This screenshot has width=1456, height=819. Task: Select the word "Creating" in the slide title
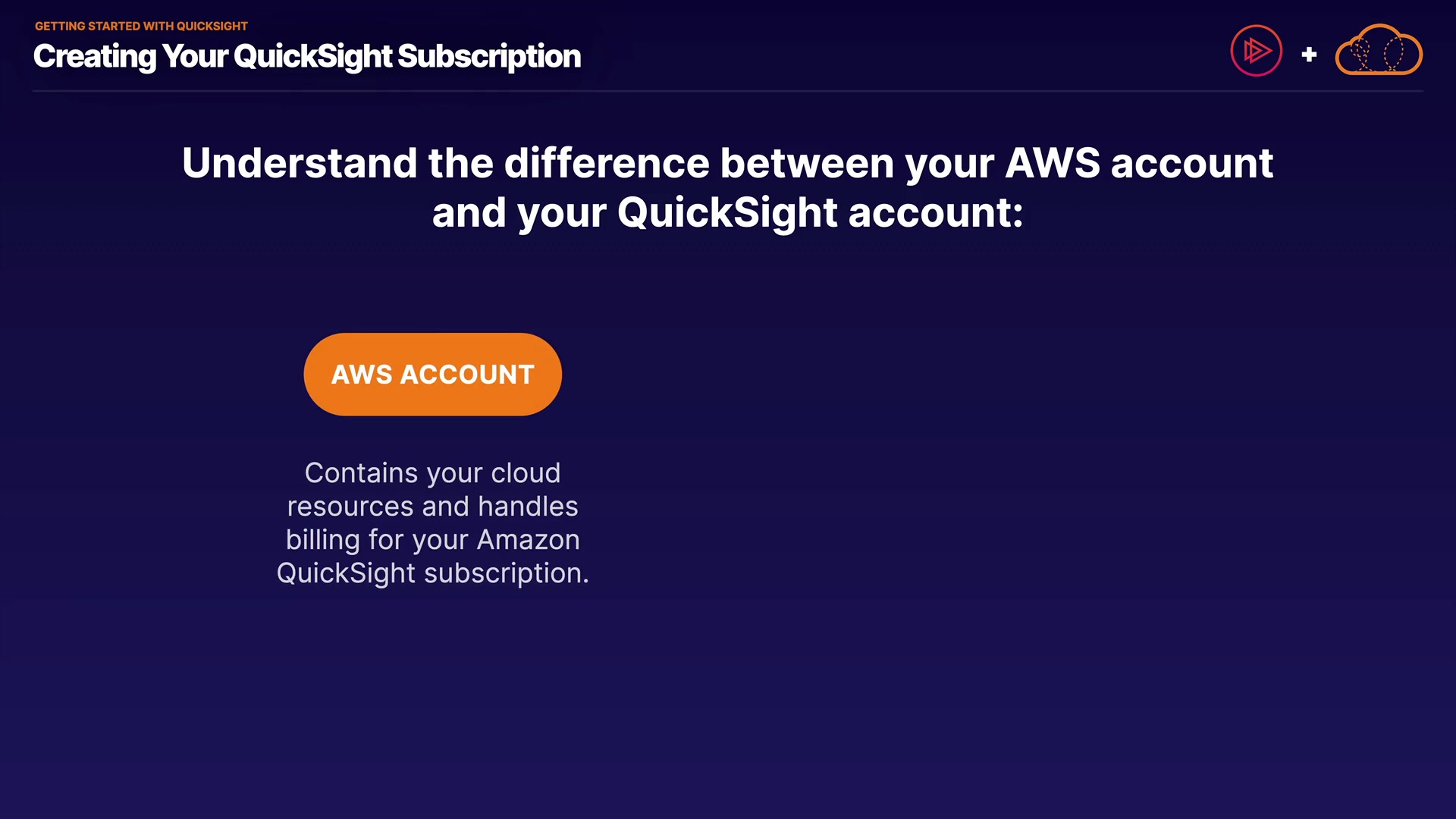[x=94, y=57]
